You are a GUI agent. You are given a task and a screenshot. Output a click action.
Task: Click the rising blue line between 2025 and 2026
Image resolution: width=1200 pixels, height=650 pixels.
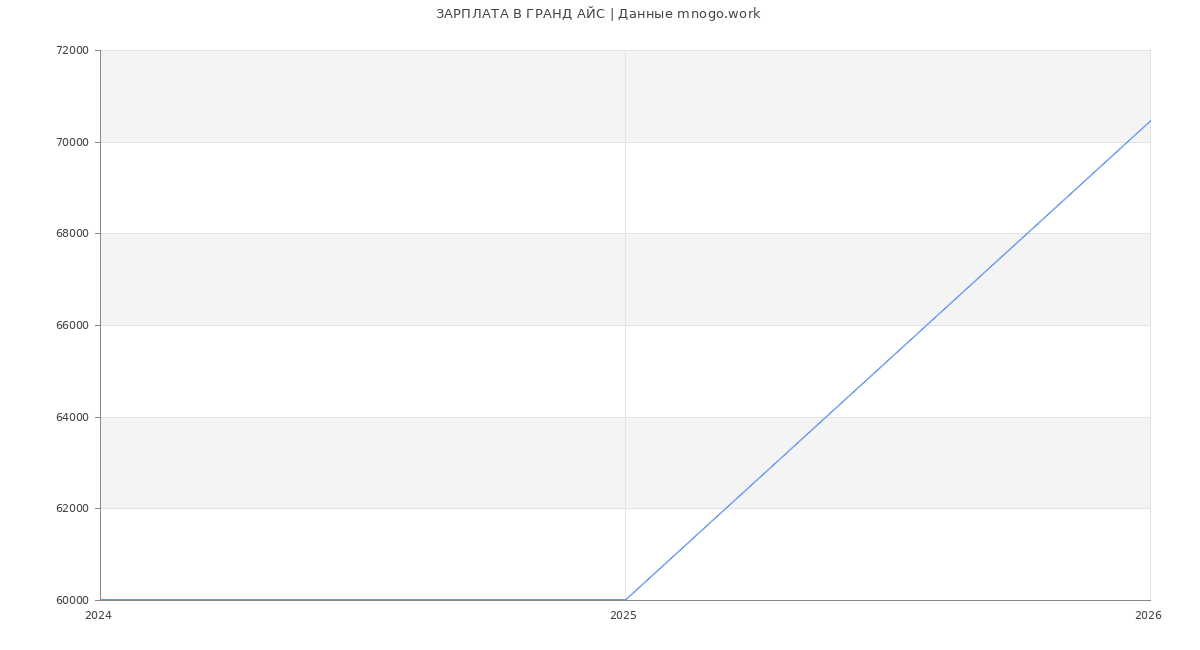pyautogui.click(x=888, y=360)
